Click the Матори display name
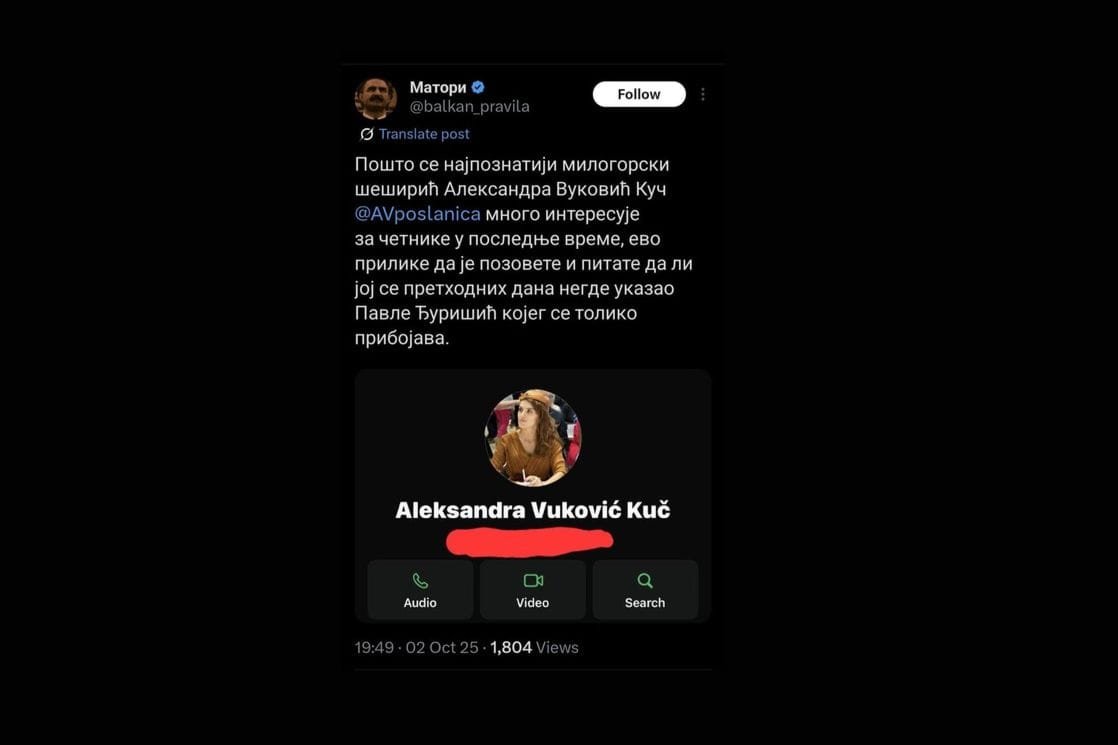The image size is (1118, 745). point(438,87)
